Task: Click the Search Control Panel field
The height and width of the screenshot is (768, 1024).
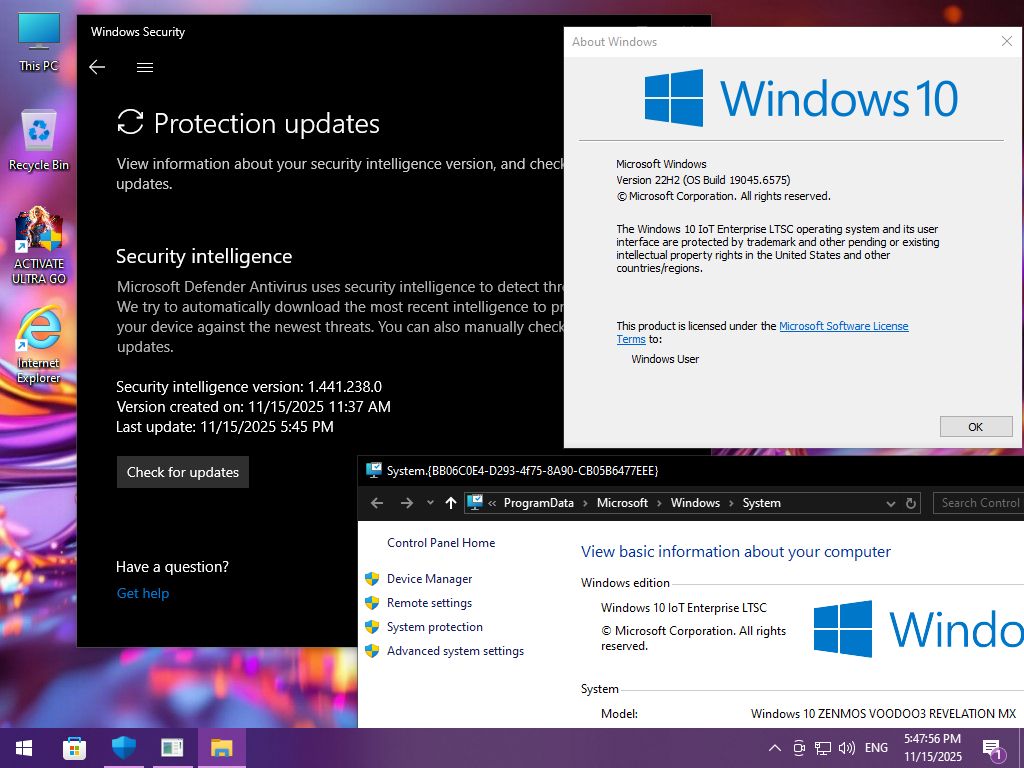Action: tap(978, 503)
